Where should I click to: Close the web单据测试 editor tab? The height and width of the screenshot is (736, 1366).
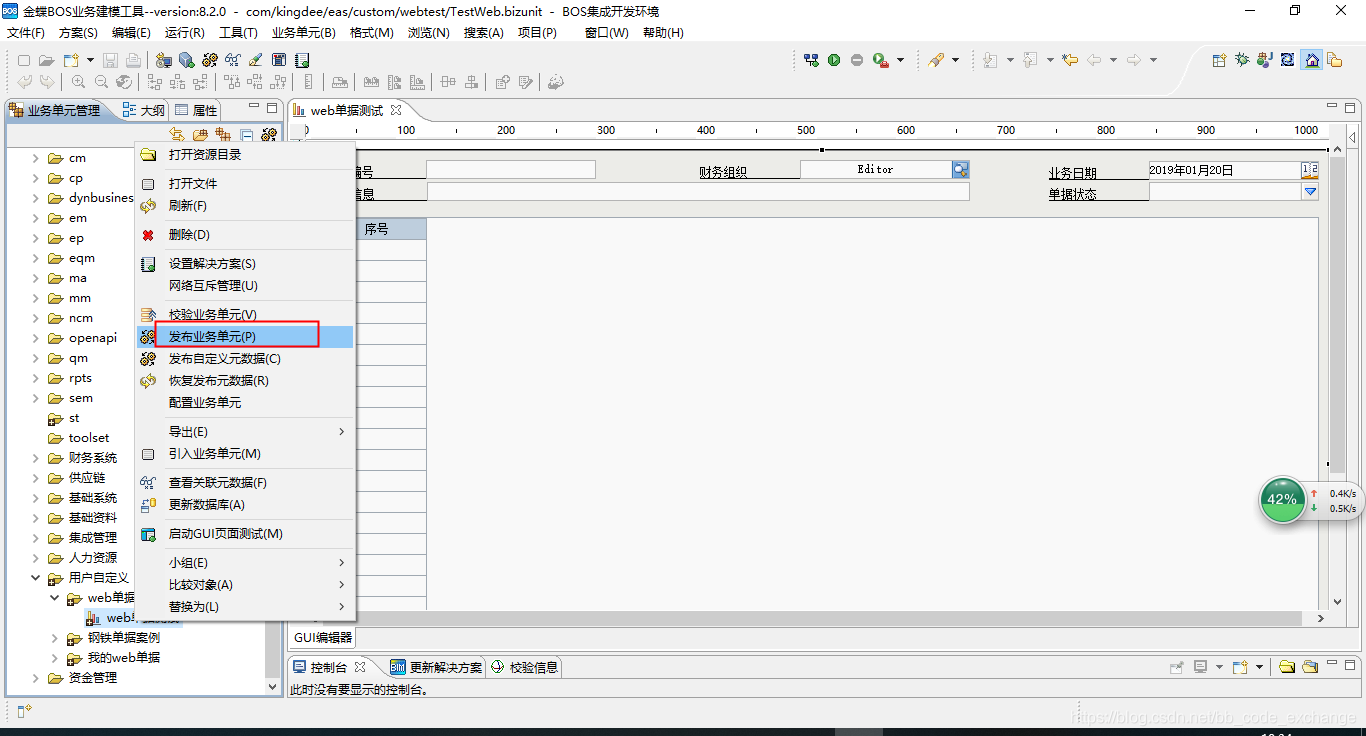[396, 110]
